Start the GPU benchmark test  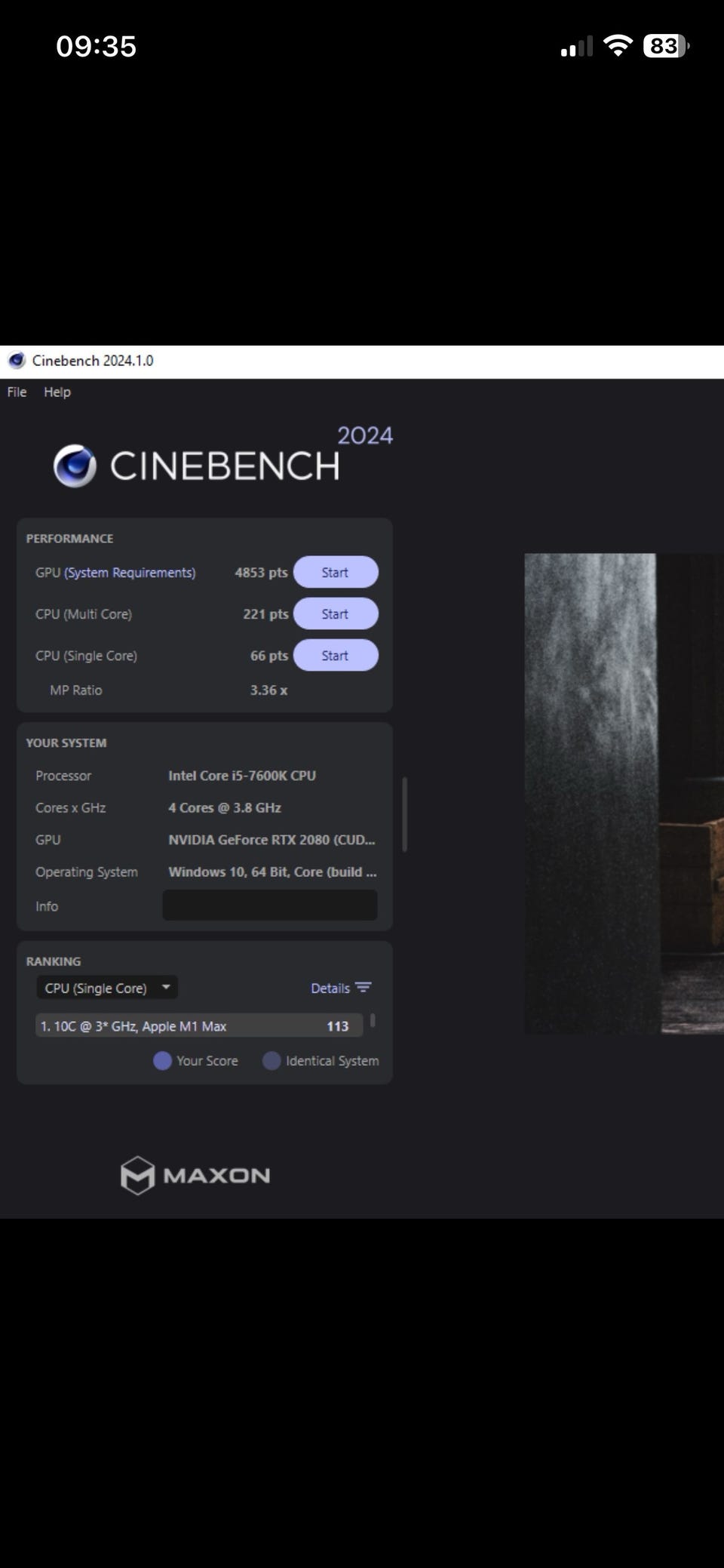[336, 572]
